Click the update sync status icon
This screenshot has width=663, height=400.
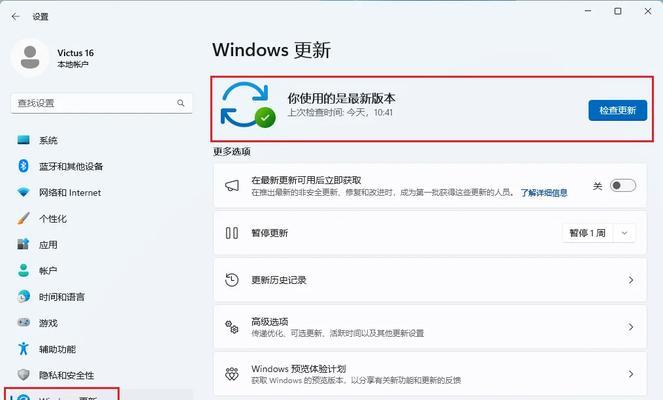pos(248,105)
